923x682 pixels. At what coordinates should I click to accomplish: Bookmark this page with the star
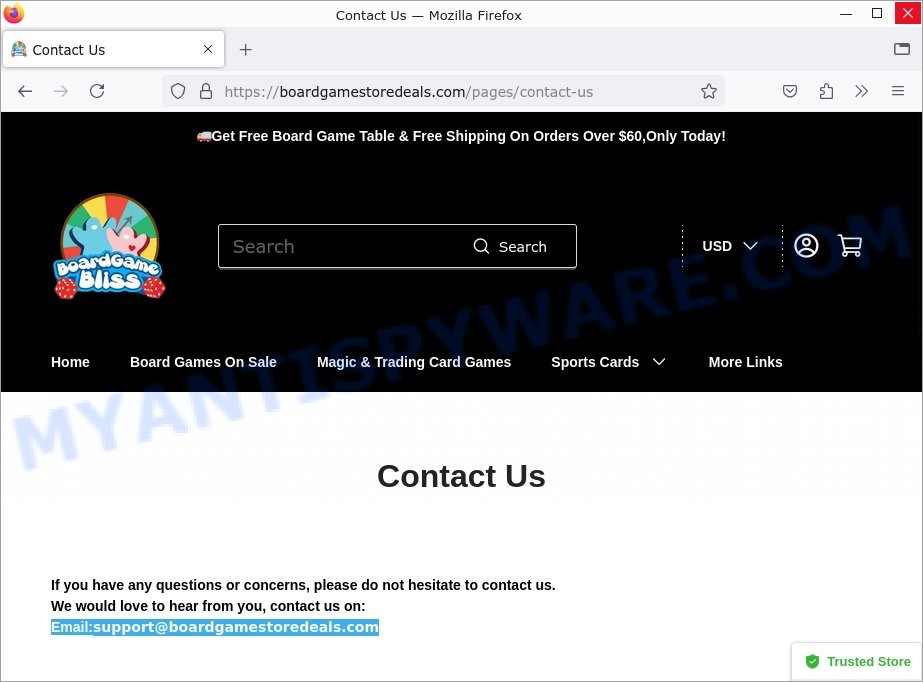point(709,91)
